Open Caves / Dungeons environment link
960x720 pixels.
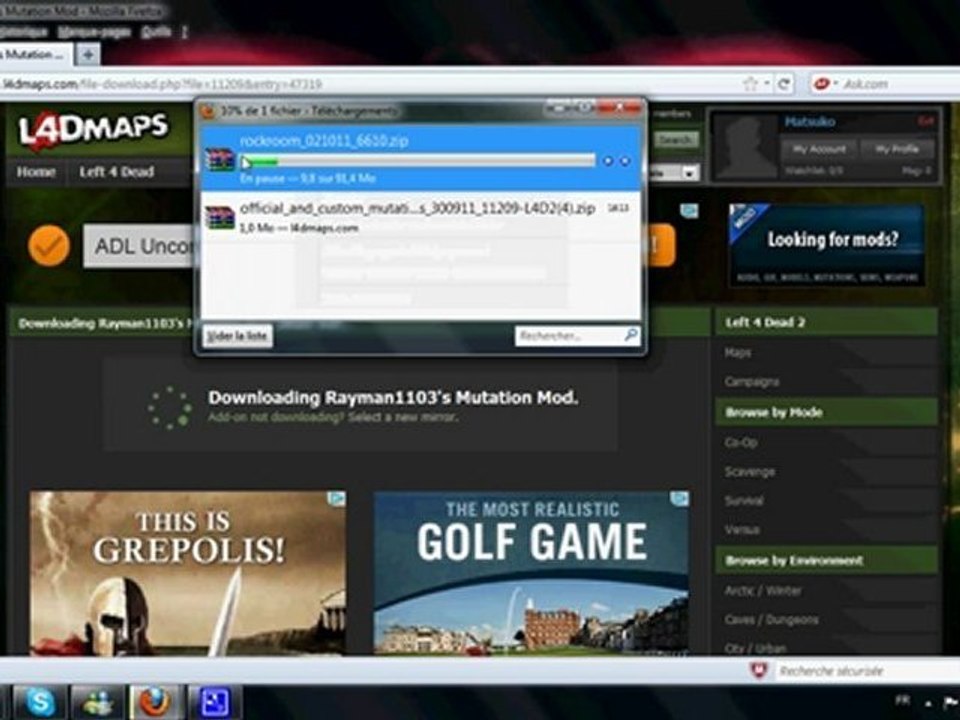click(771, 620)
